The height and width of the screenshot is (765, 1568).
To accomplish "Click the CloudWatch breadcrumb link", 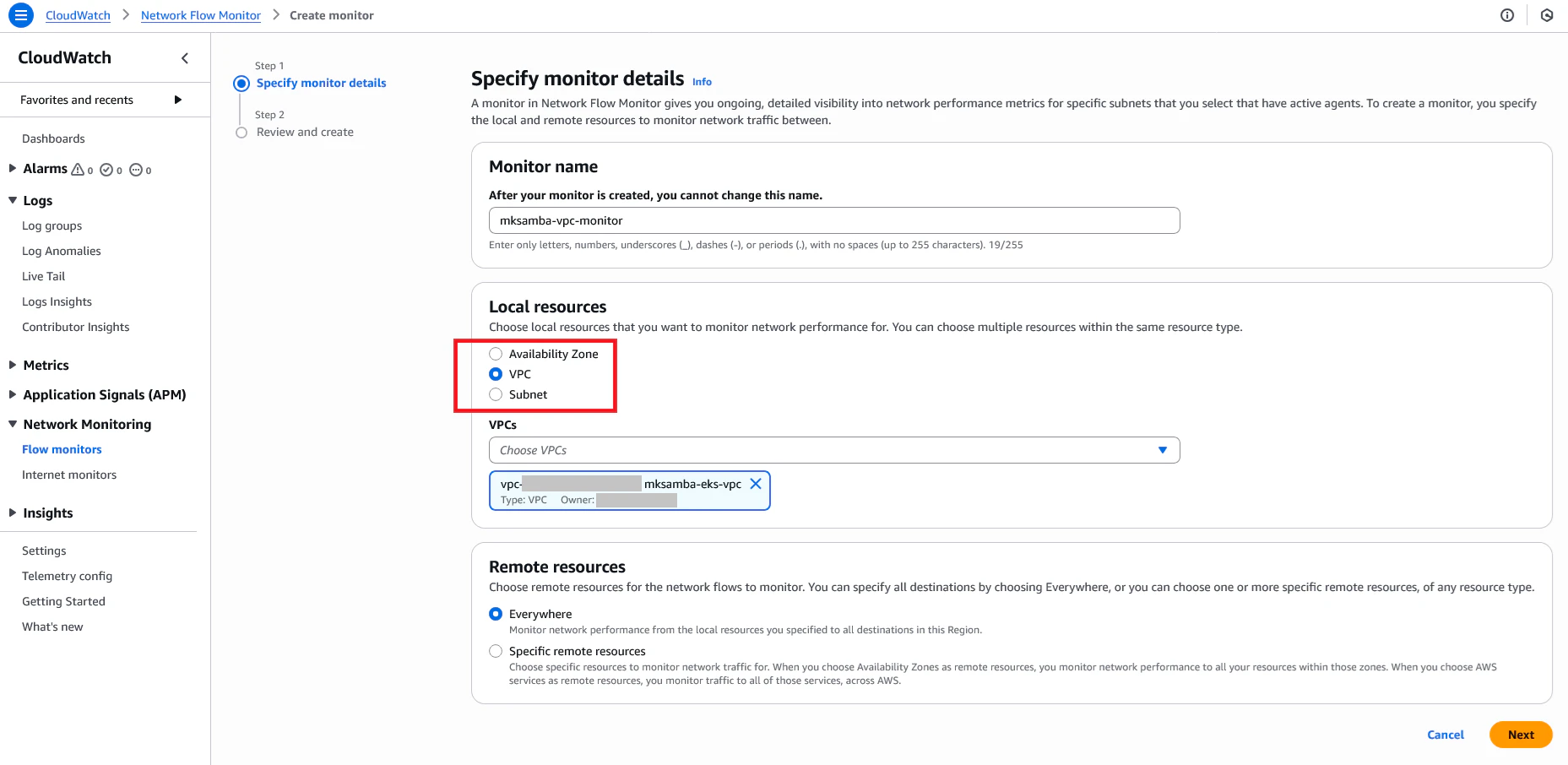I will tap(78, 15).
